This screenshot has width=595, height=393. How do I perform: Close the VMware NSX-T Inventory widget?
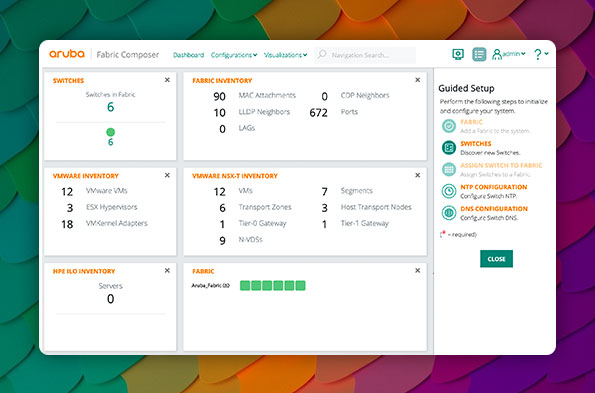pos(417,175)
